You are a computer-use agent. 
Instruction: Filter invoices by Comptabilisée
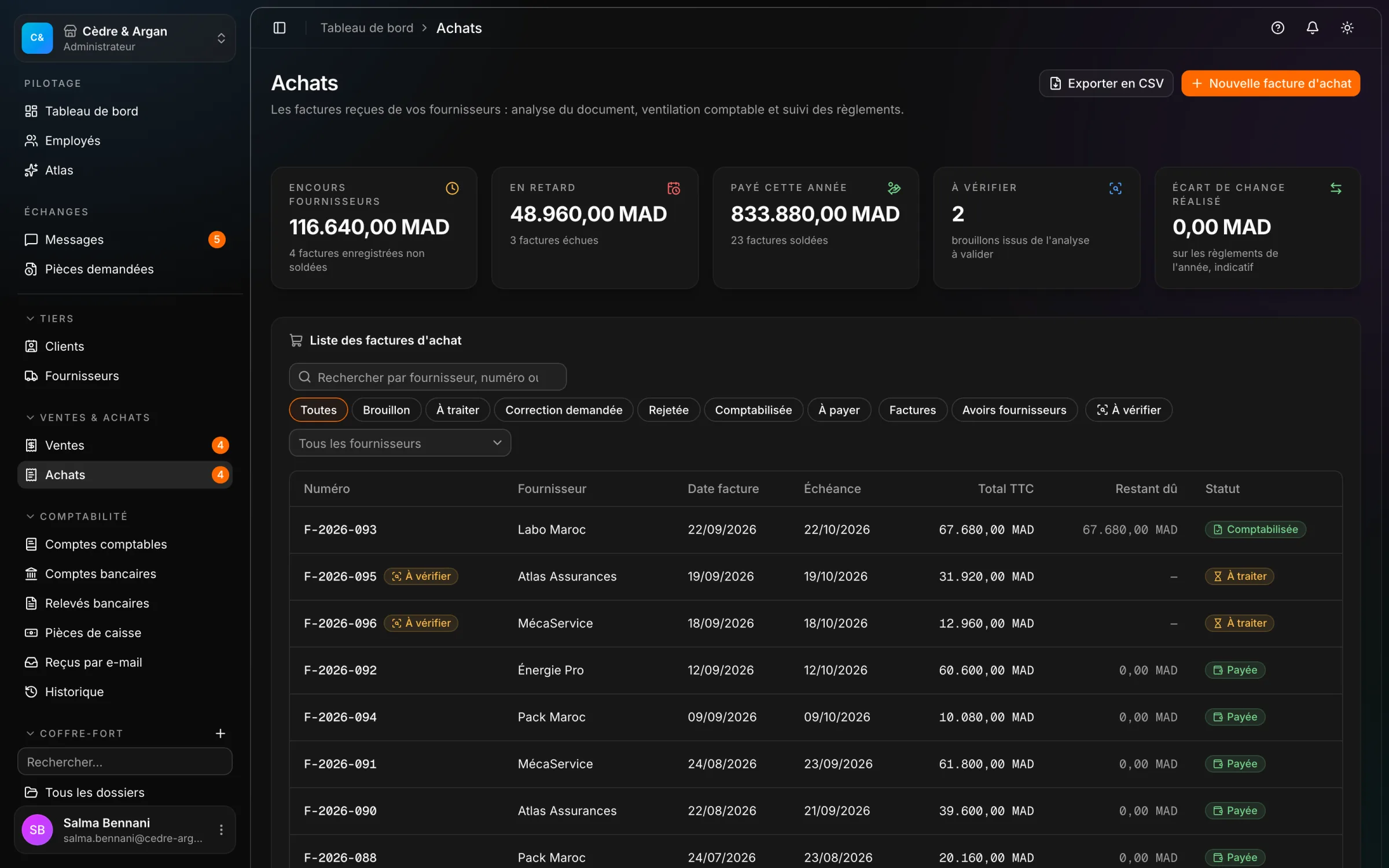[x=753, y=410]
